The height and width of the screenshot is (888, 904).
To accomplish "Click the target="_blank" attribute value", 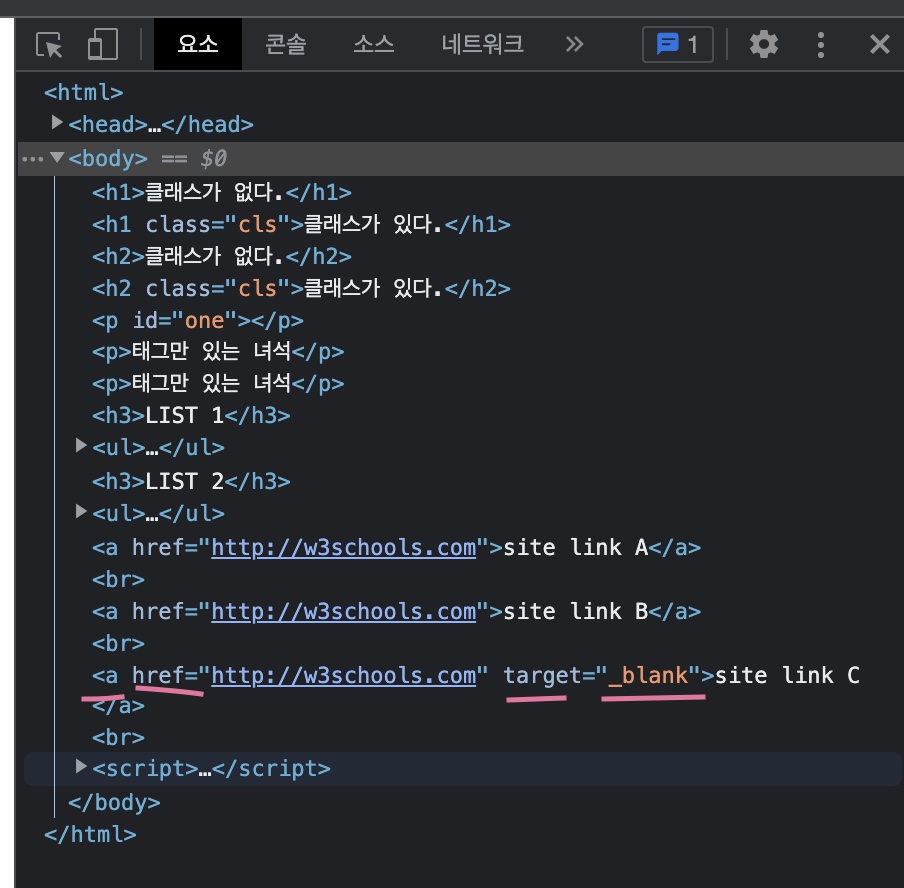I will tap(648, 676).
